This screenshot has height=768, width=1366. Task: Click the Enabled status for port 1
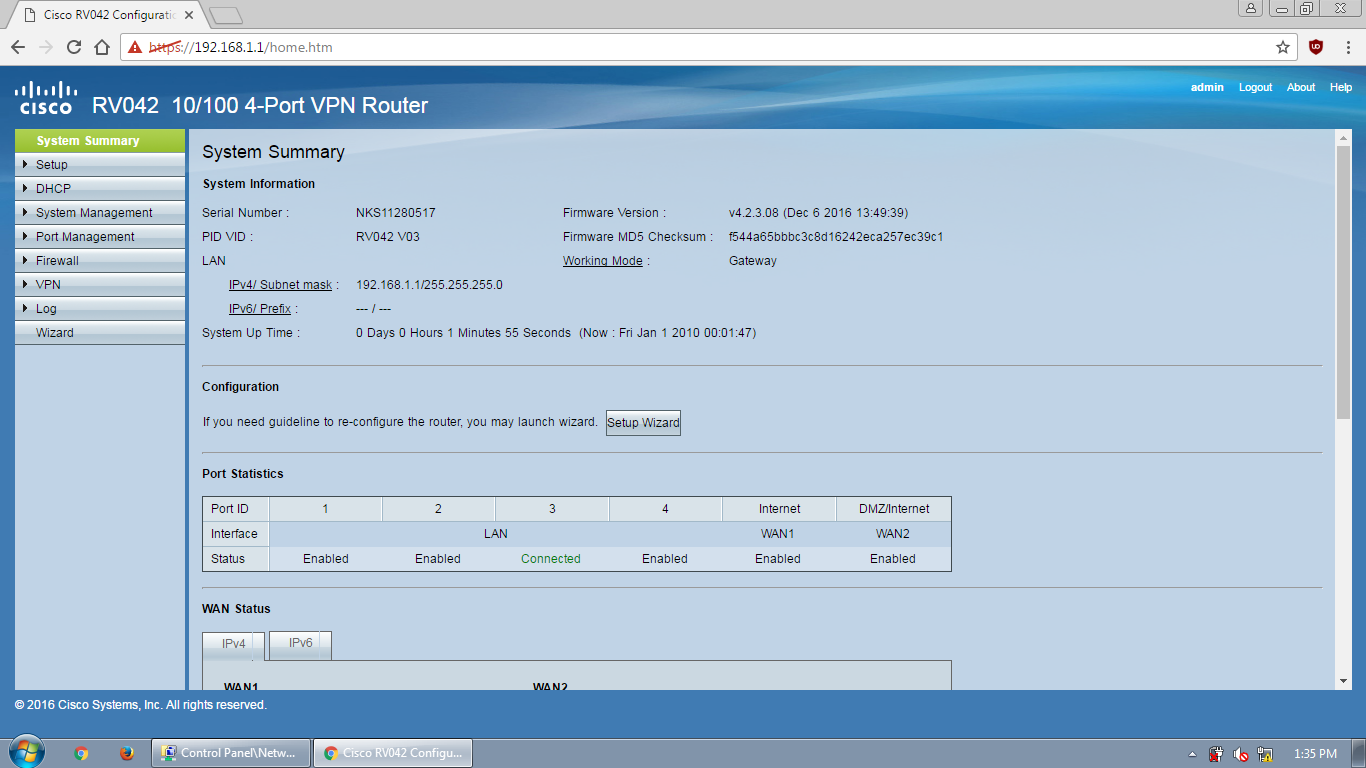tap(326, 559)
